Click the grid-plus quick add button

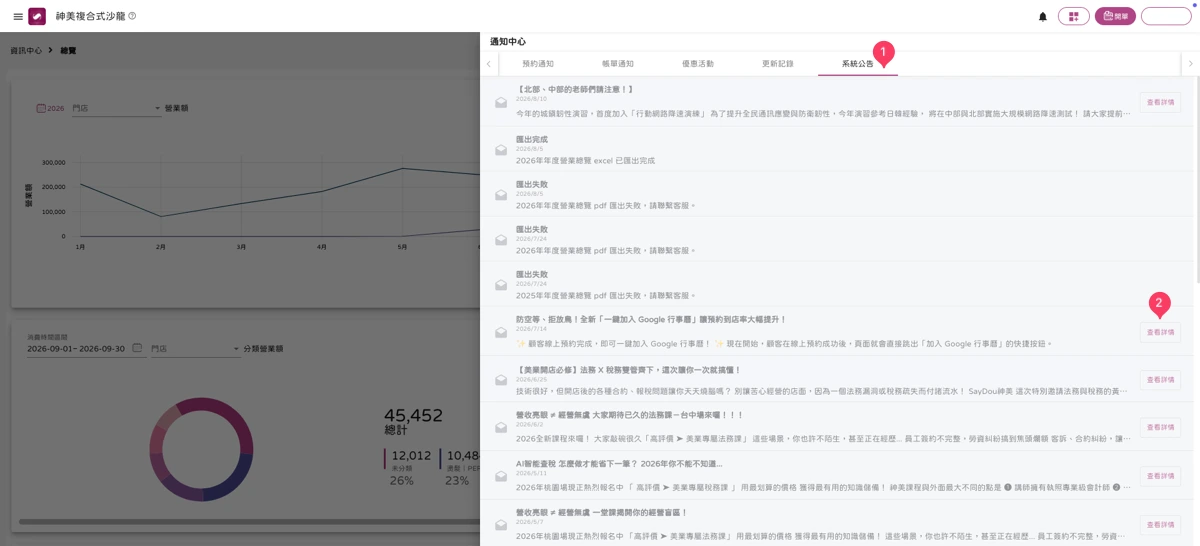pos(1073,16)
